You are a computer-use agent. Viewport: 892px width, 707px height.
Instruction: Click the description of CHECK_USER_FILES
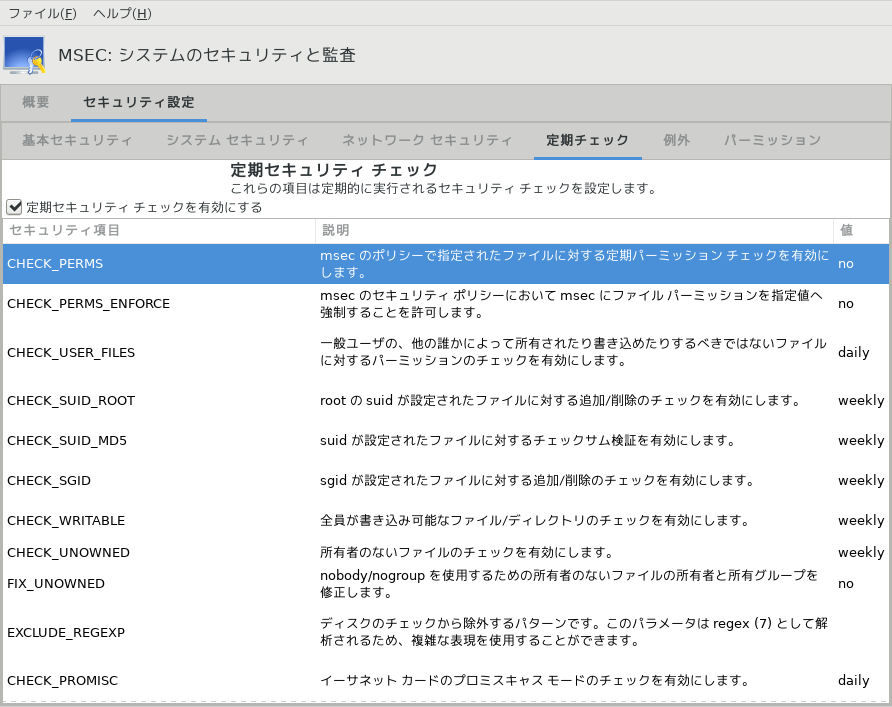(573, 352)
